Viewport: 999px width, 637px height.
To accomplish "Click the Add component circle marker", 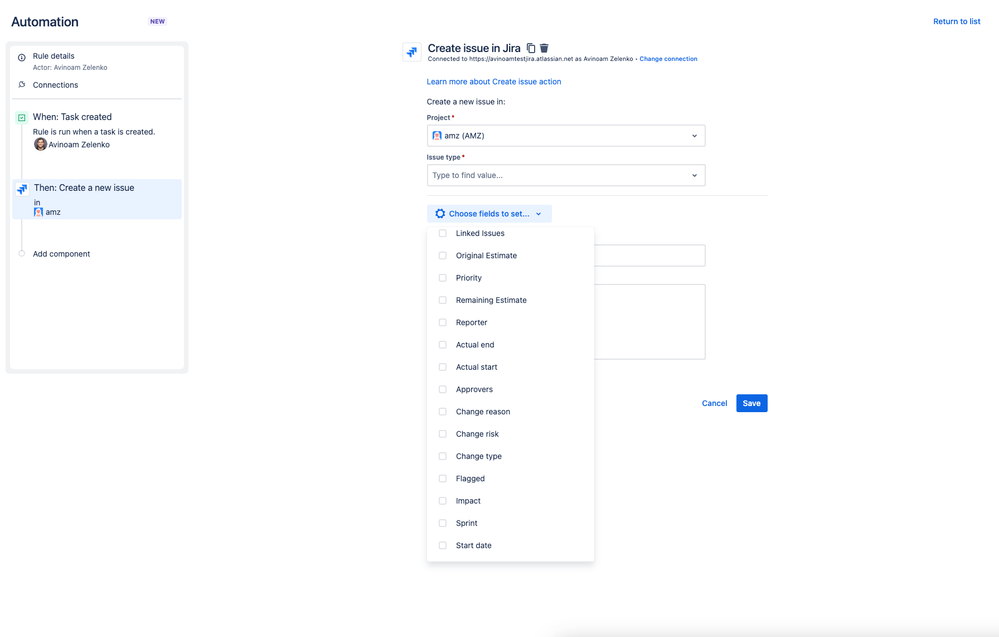I will point(22,254).
